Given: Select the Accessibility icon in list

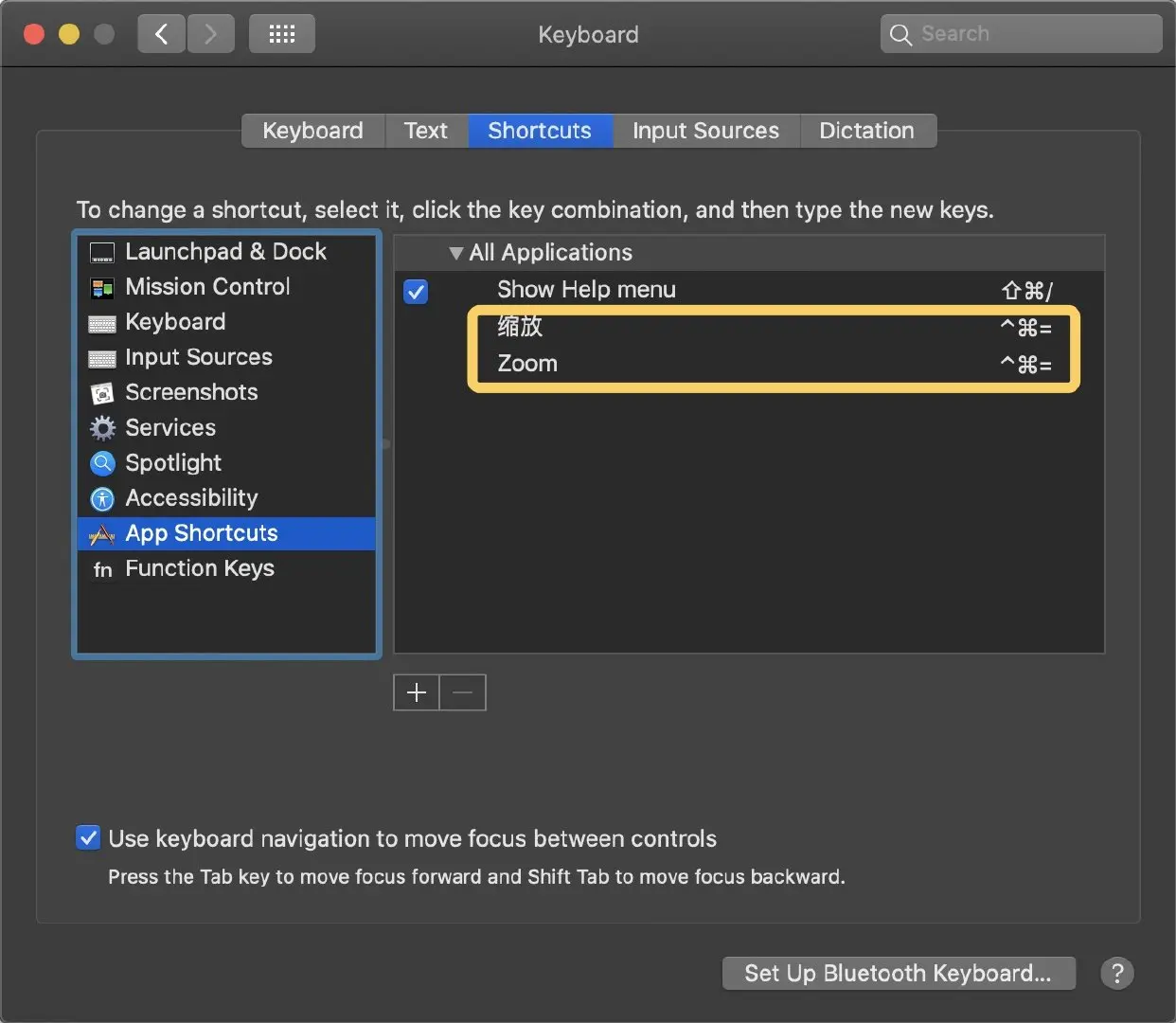Looking at the screenshot, I should click(101, 499).
